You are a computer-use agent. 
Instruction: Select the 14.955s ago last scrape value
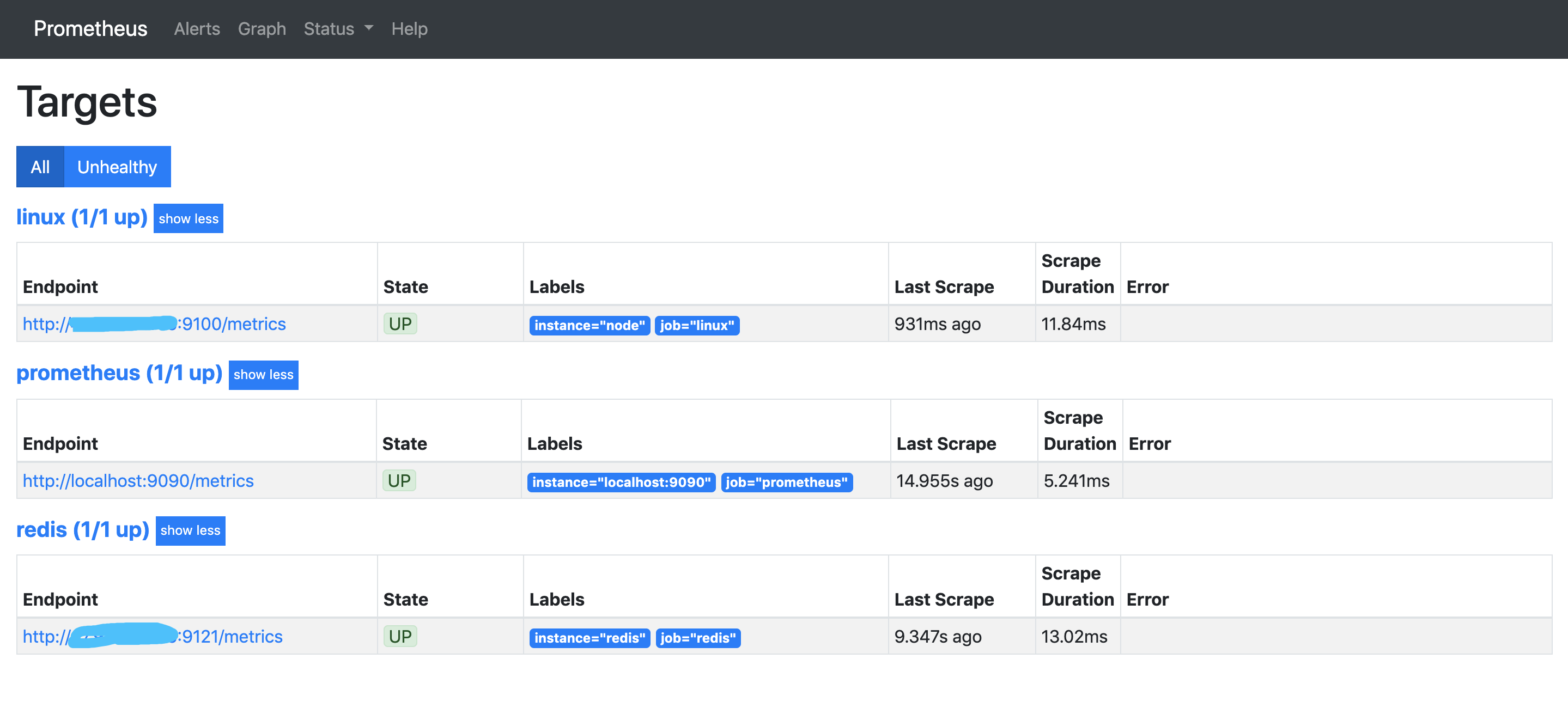[x=945, y=481]
